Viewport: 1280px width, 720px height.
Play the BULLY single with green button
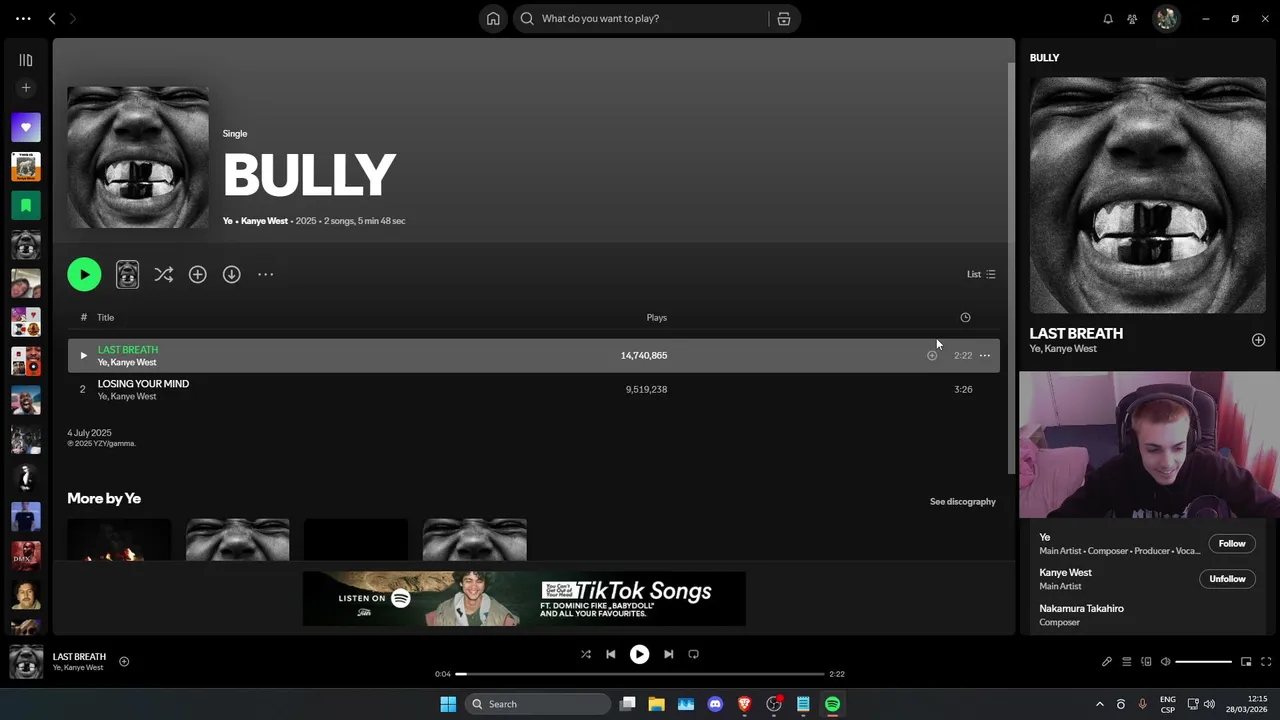pos(84,274)
